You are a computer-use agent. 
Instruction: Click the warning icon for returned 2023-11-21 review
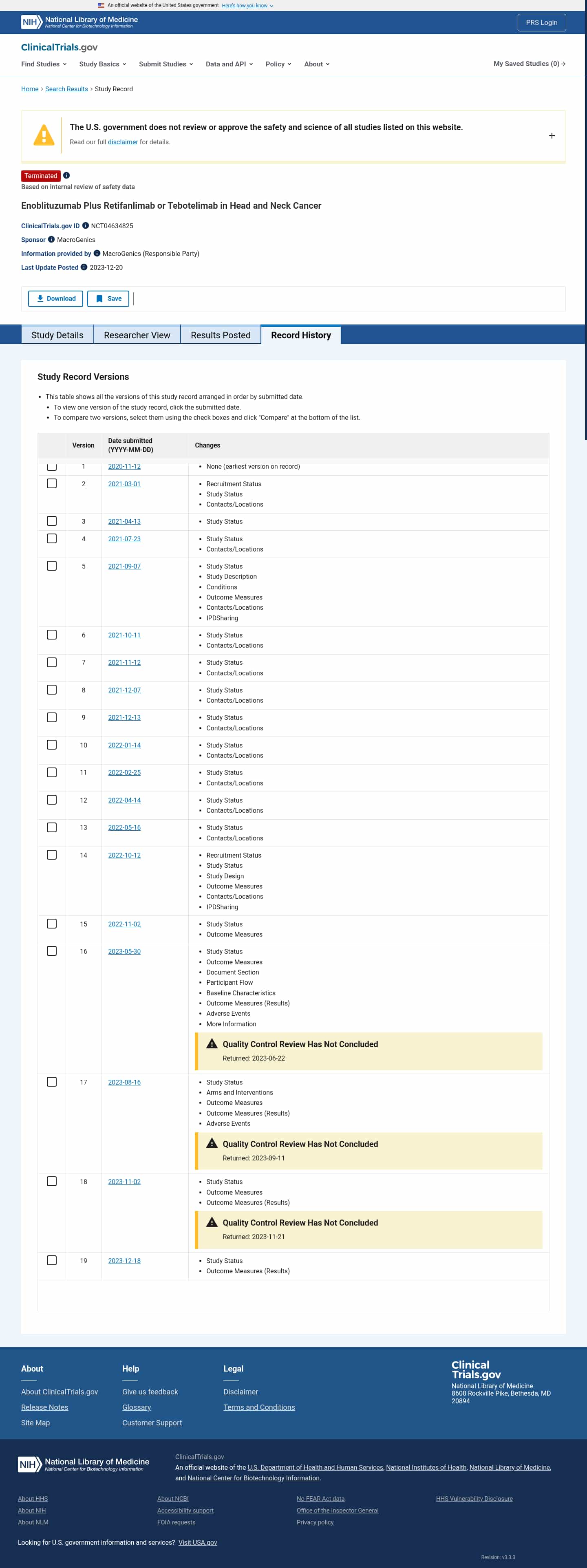212,1222
